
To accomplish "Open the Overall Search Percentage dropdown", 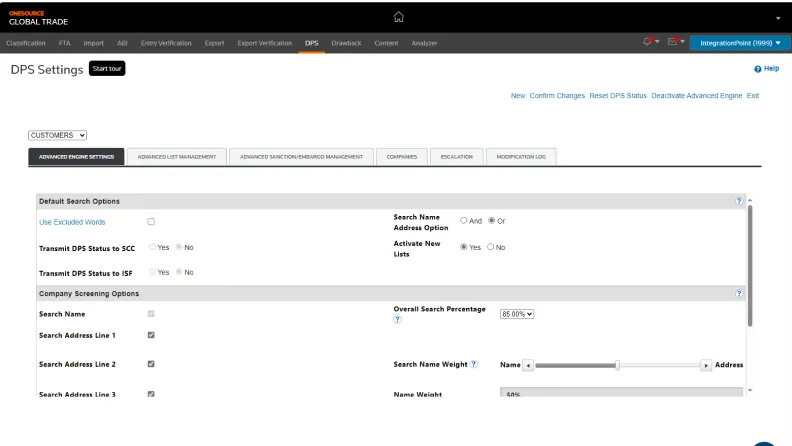I will pyautogui.click(x=517, y=314).
